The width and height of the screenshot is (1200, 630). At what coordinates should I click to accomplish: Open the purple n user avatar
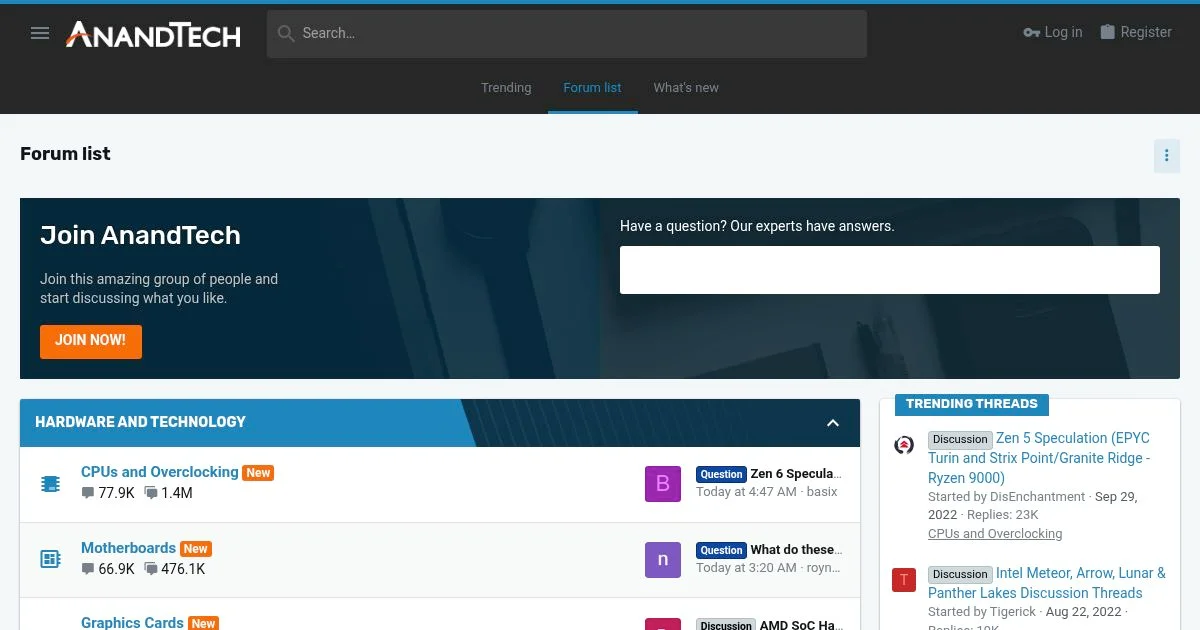[x=662, y=559]
